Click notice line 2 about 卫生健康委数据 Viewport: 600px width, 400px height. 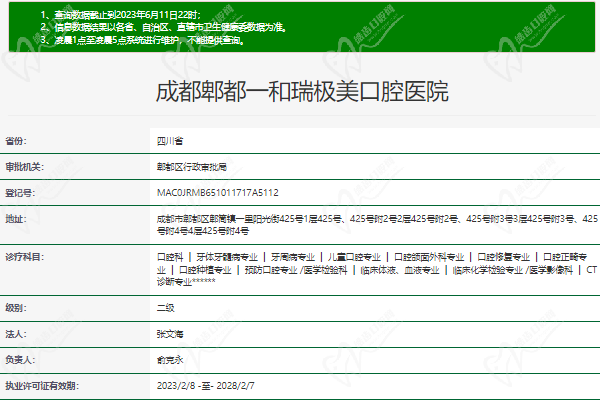(163, 27)
